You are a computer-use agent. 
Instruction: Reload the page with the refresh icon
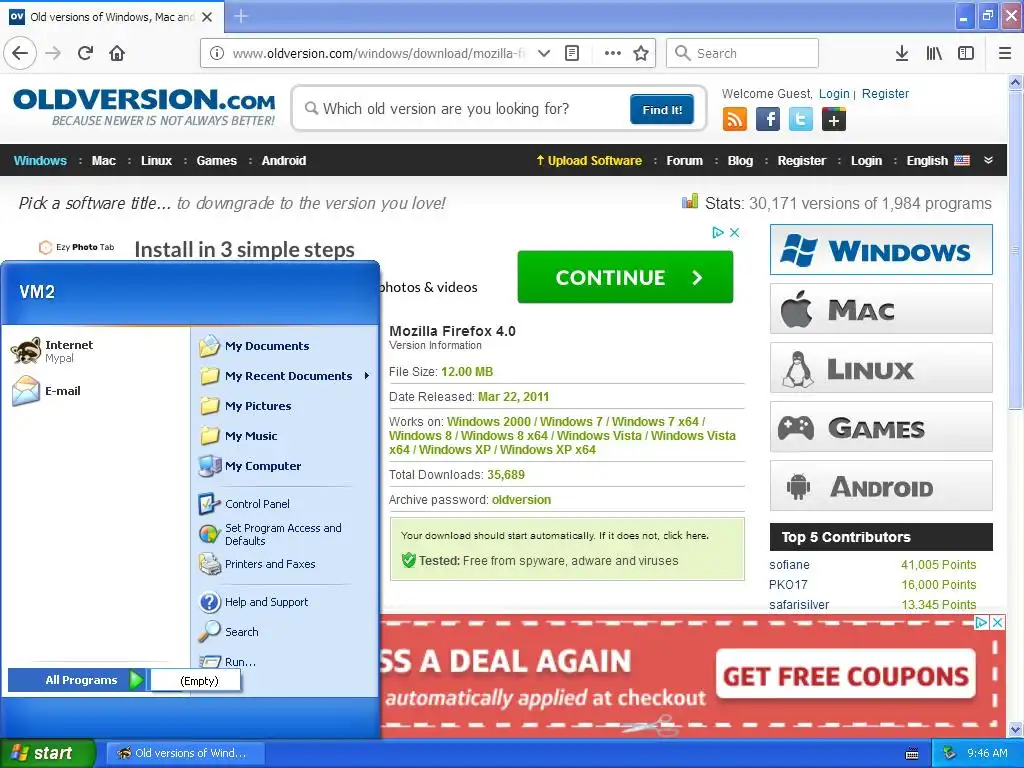point(85,53)
